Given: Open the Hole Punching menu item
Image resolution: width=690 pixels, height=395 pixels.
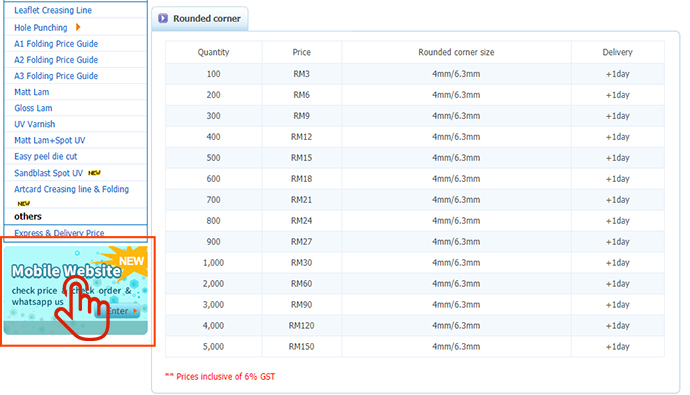Looking at the screenshot, I should point(40,28).
